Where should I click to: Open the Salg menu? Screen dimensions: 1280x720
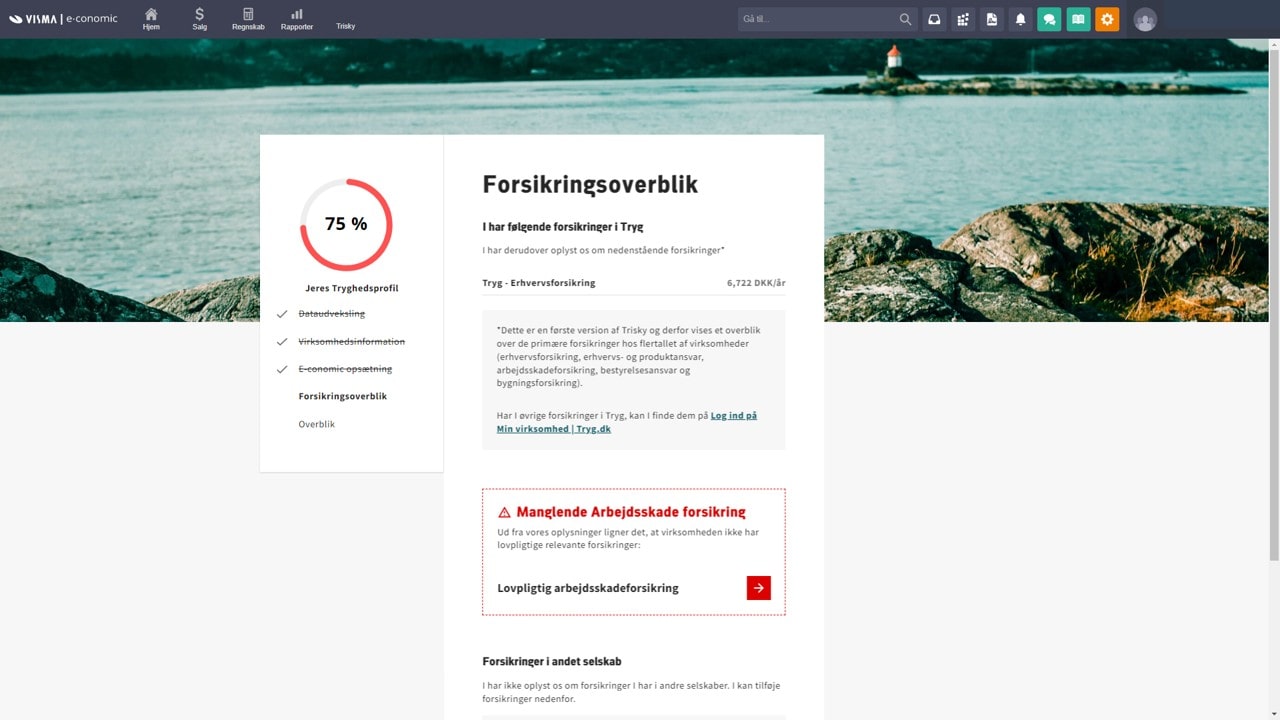pos(200,19)
